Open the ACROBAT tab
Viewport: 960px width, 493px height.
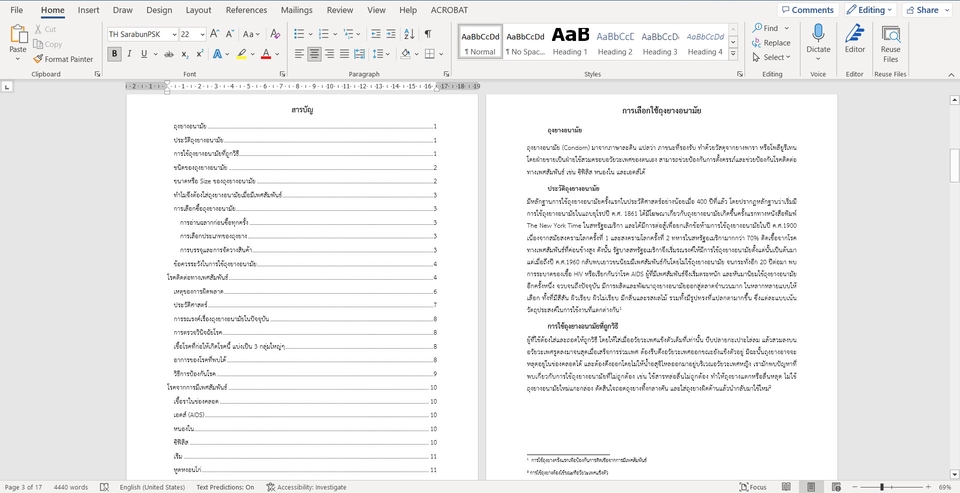(449, 10)
